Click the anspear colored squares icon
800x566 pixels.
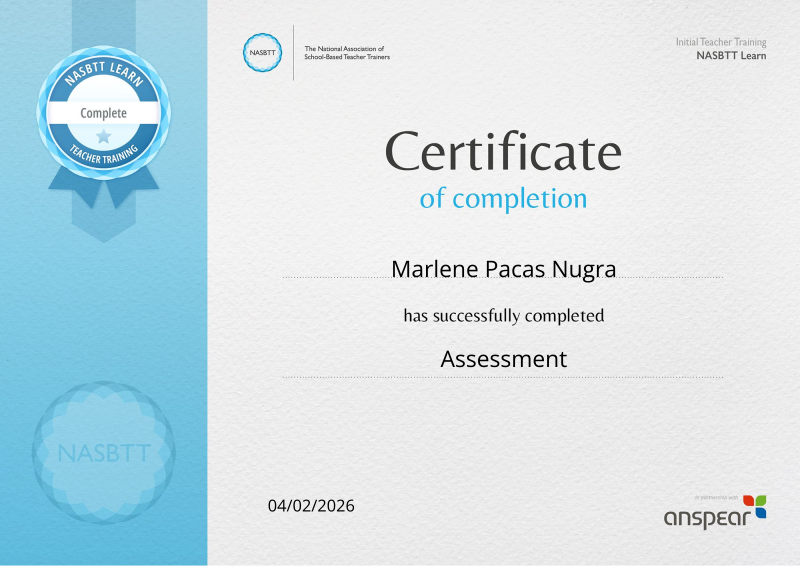(x=755, y=507)
